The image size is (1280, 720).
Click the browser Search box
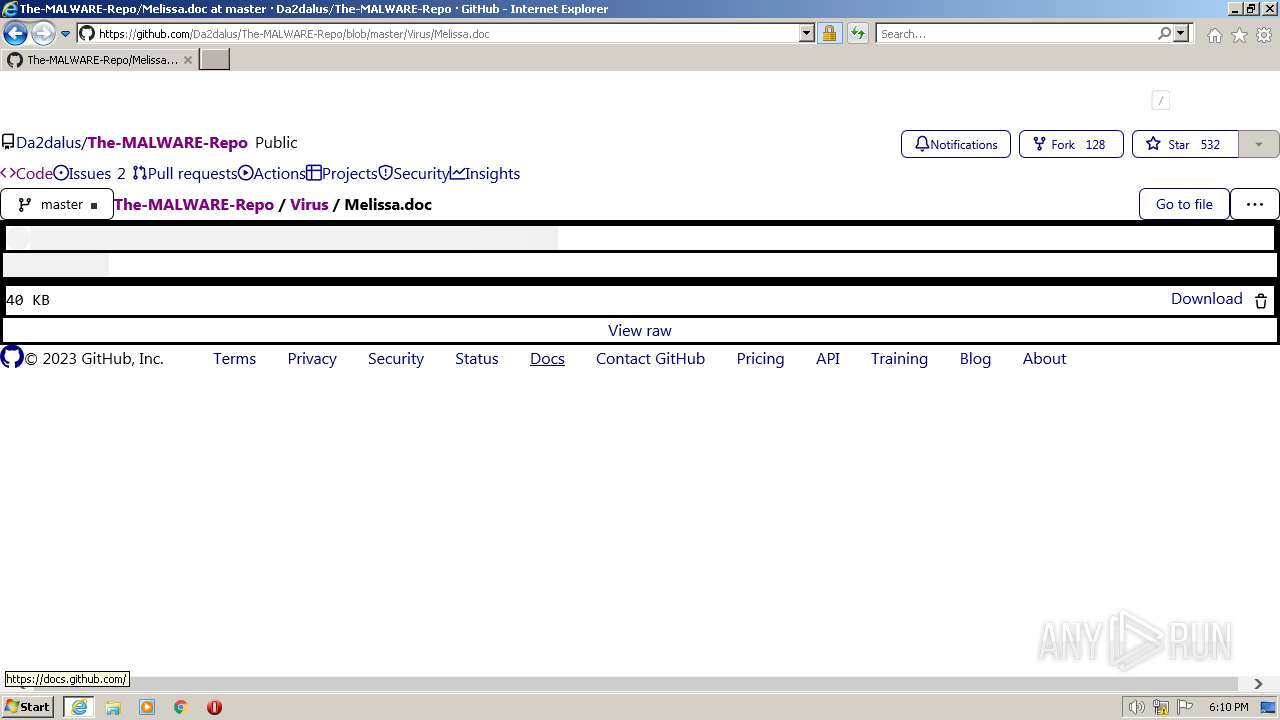(x=1016, y=34)
